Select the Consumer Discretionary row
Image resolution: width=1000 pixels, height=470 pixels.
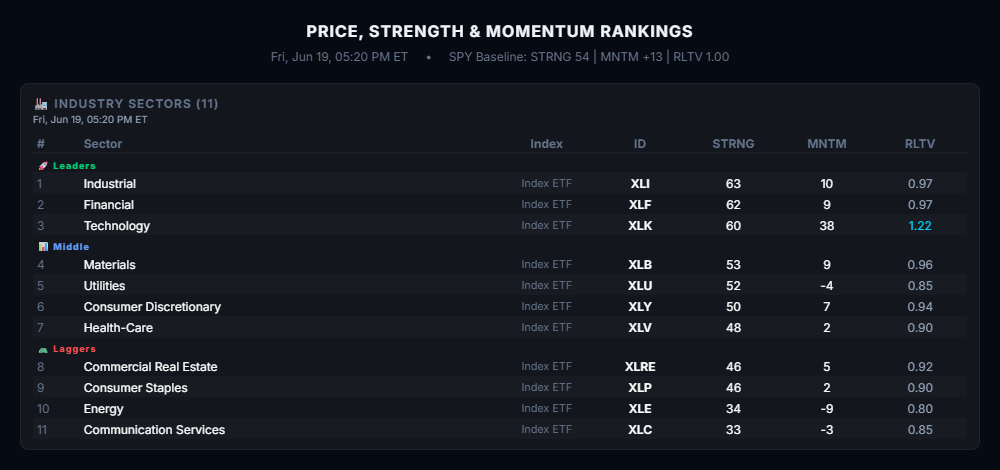click(x=500, y=307)
